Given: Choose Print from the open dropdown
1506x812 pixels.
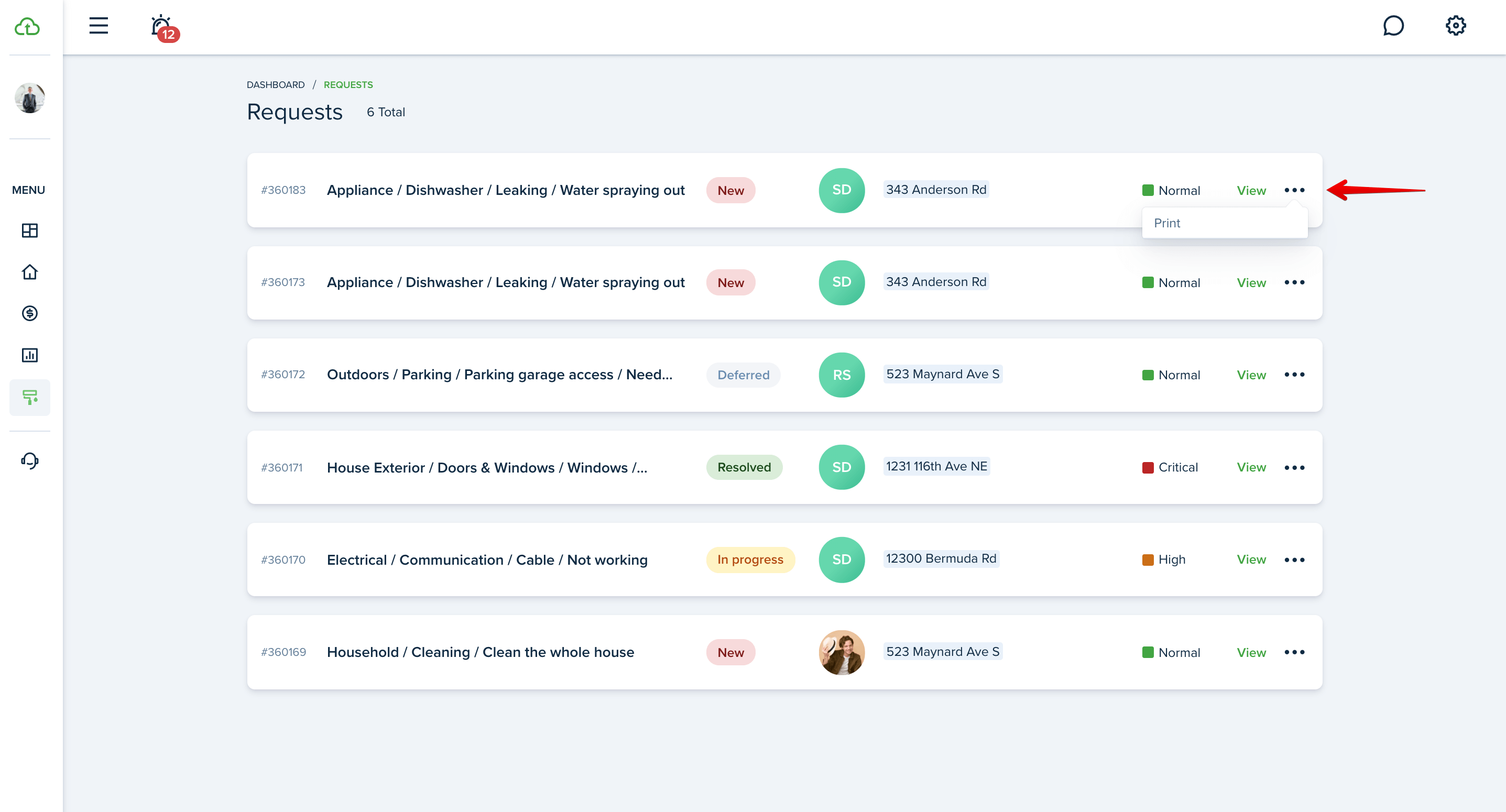Looking at the screenshot, I should 1224,223.
